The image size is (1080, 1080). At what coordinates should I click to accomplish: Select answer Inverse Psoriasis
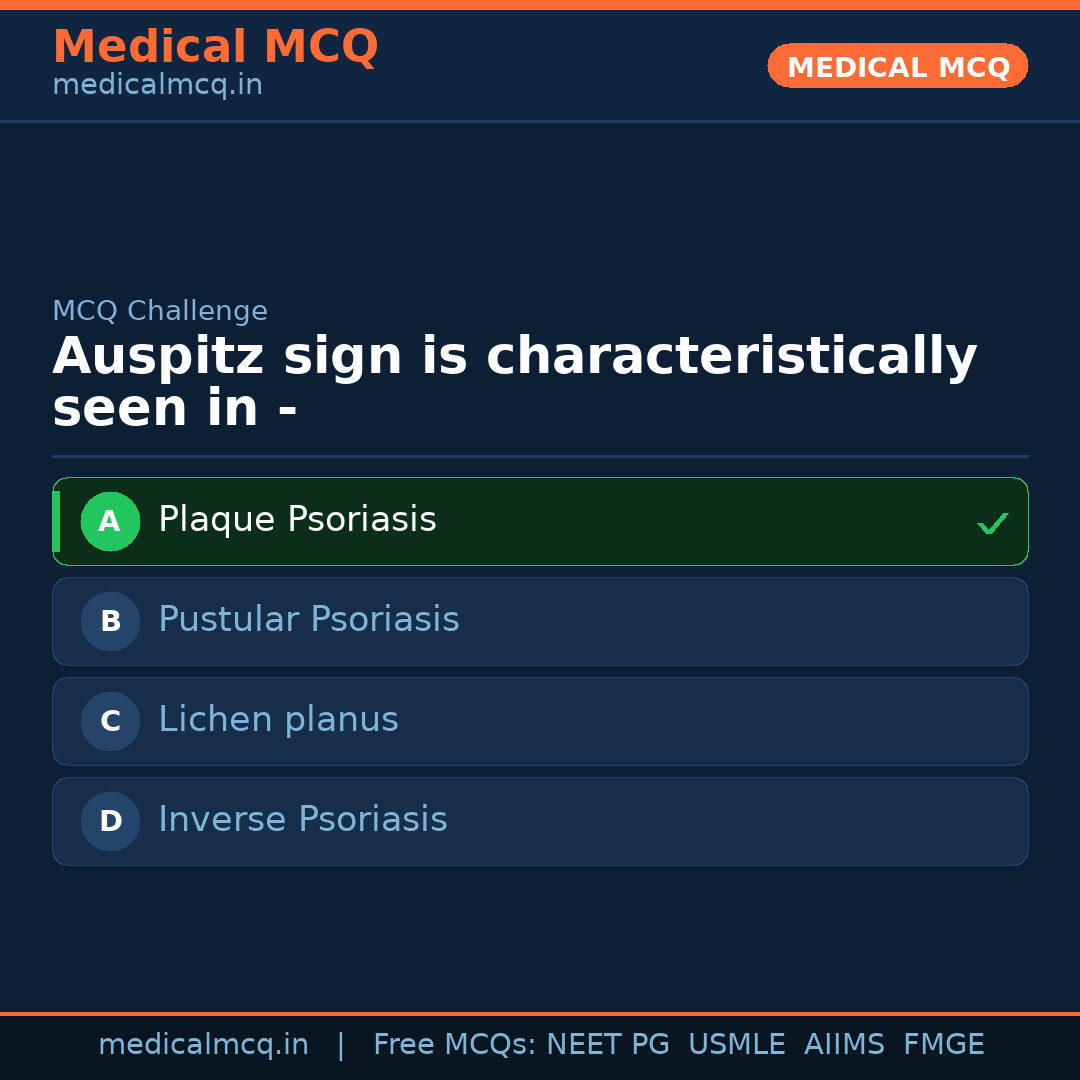(302, 820)
